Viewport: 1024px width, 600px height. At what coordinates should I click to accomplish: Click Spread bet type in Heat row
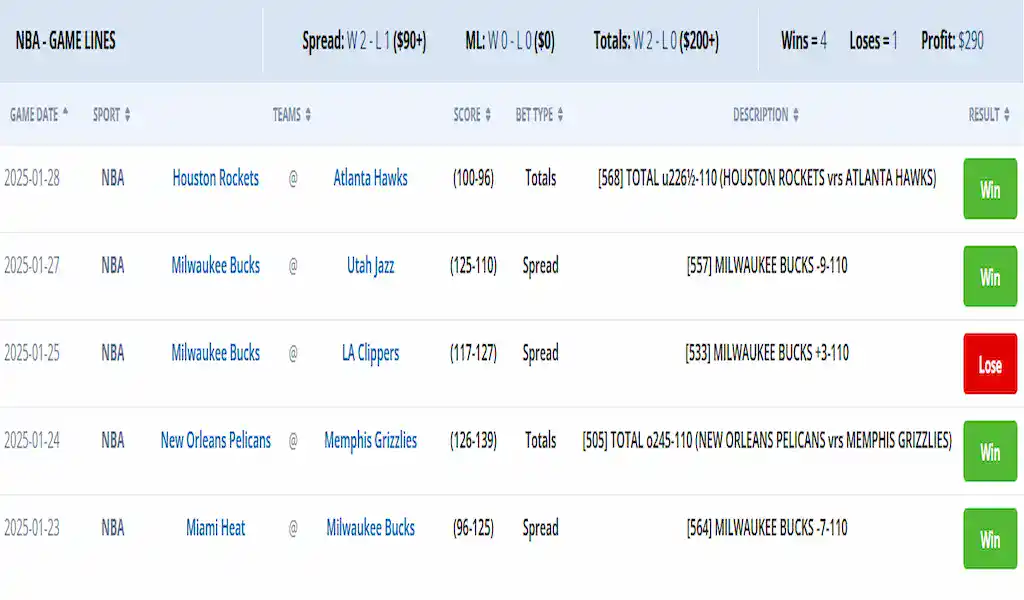pyautogui.click(x=540, y=528)
